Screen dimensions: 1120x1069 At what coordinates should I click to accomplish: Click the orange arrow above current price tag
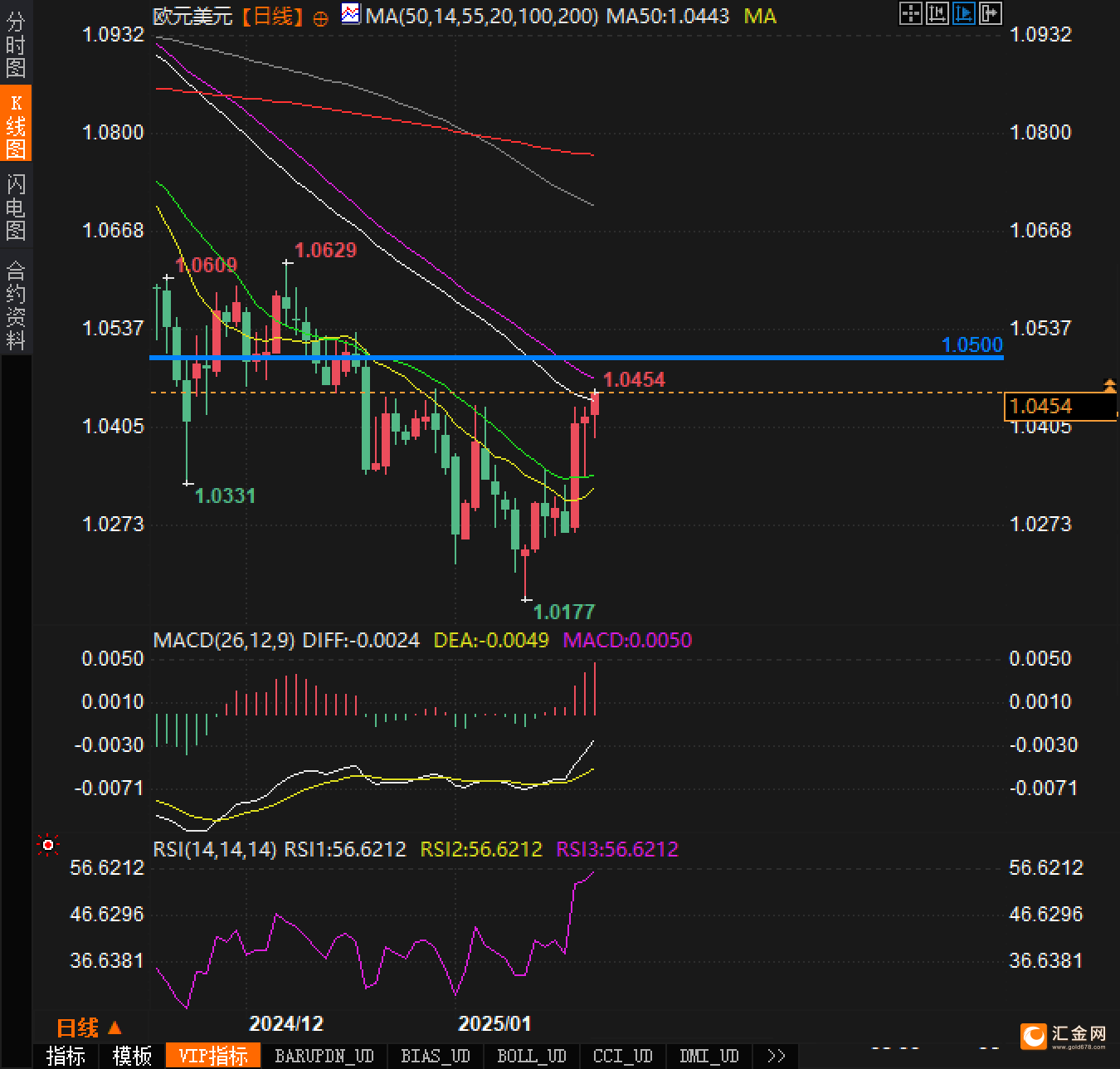[1110, 384]
